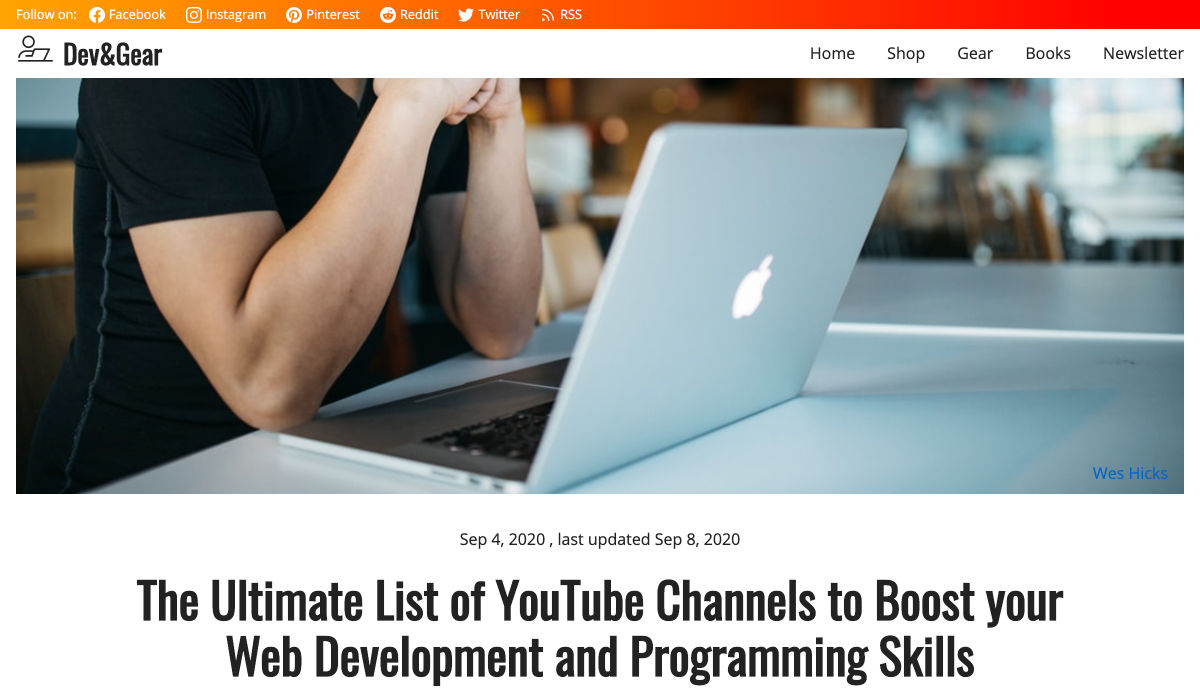
Task: Click the Facebook icon in top bar
Action: [x=97, y=15]
